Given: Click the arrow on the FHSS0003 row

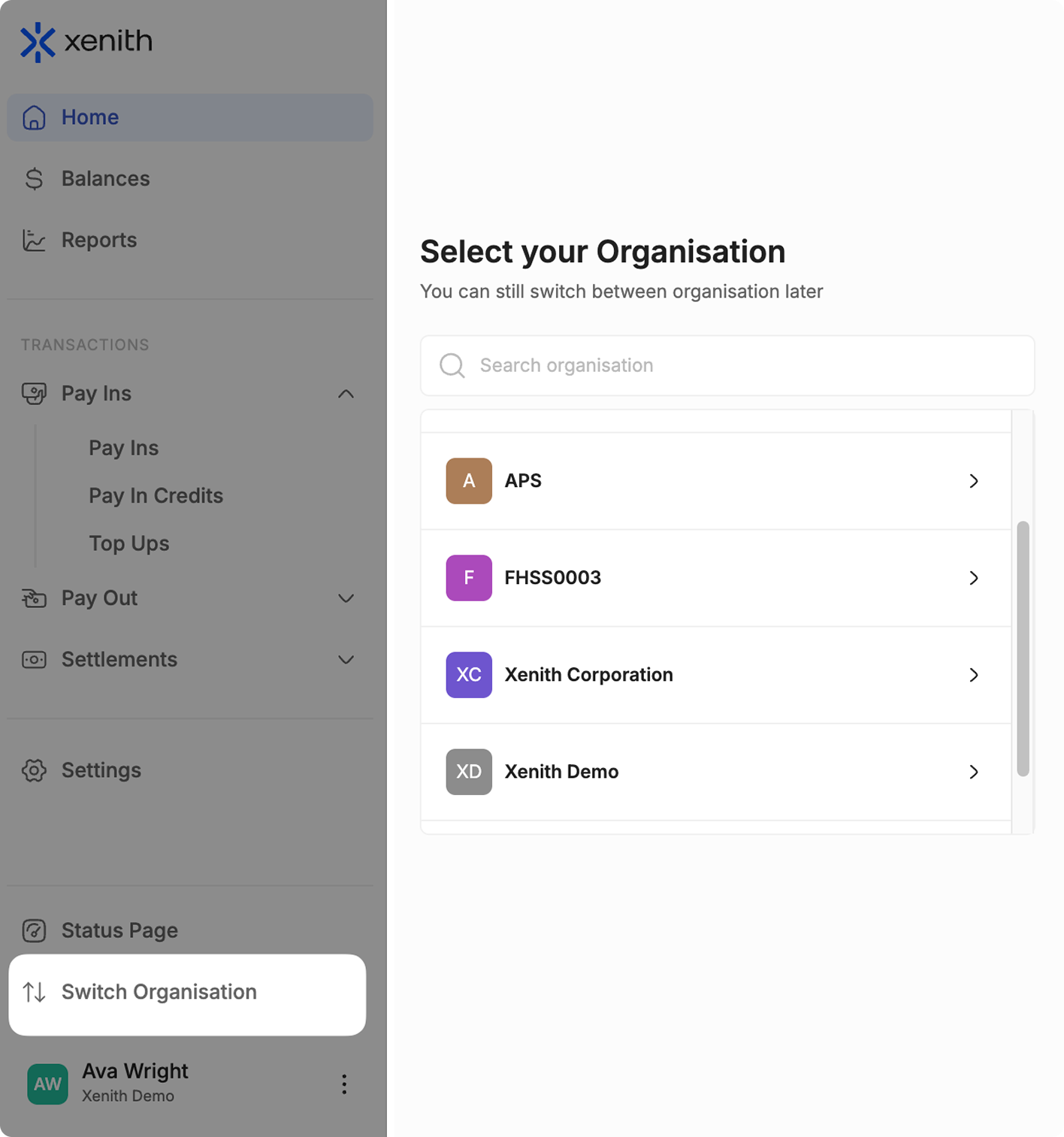Looking at the screenshot, I should [974, 578].
